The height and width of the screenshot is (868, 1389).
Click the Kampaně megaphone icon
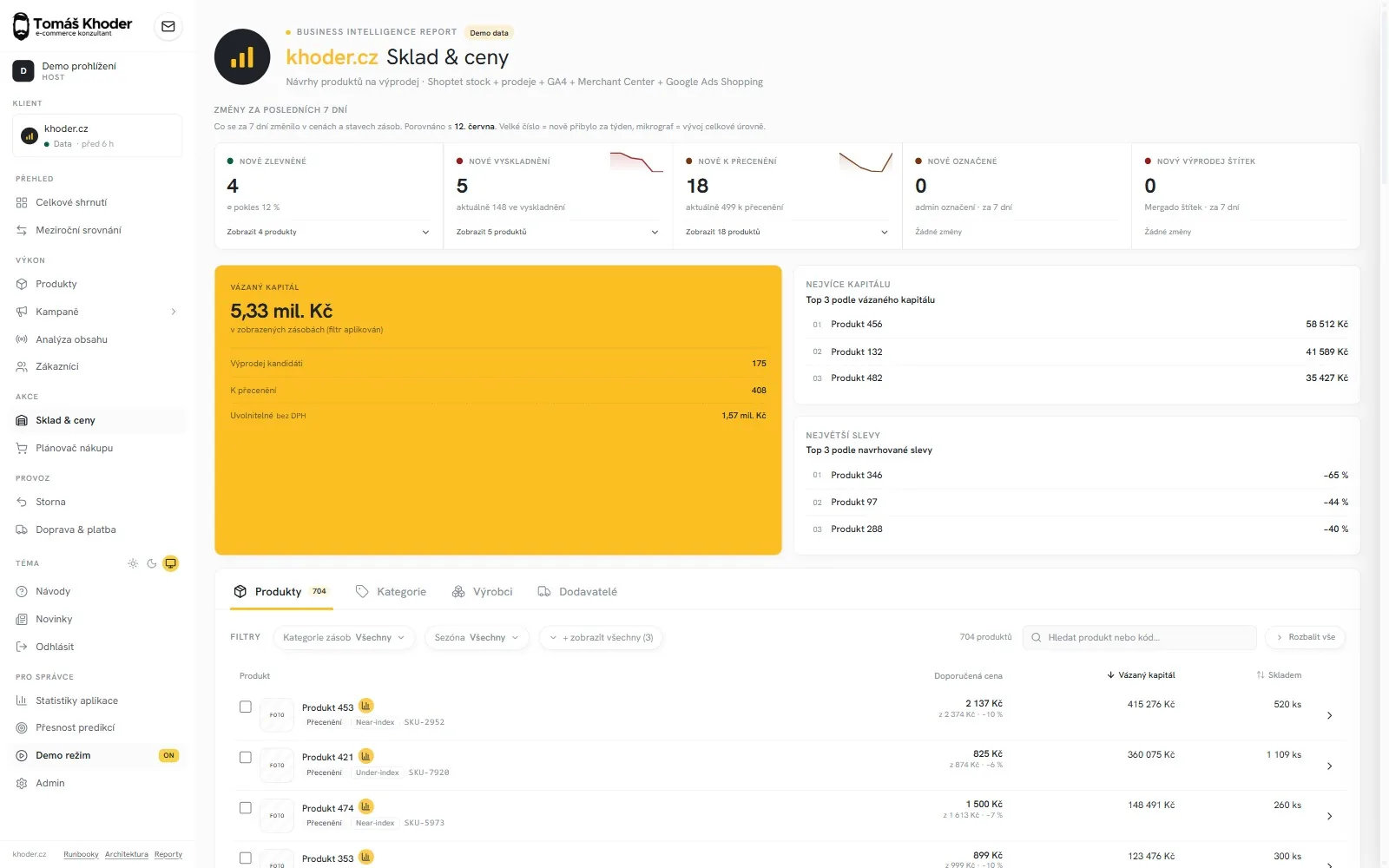point(22,312)
